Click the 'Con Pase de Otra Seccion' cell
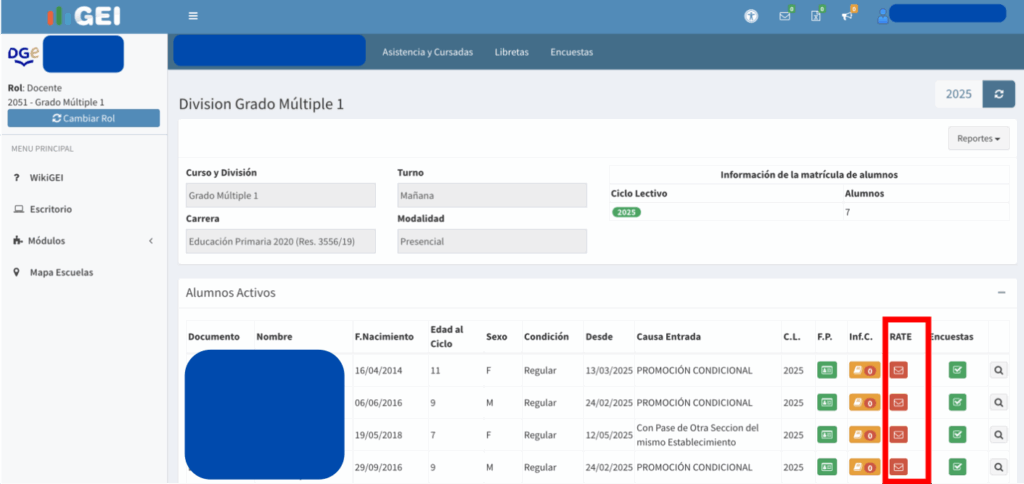This screenshot has width=1024, height=484. 697,435
